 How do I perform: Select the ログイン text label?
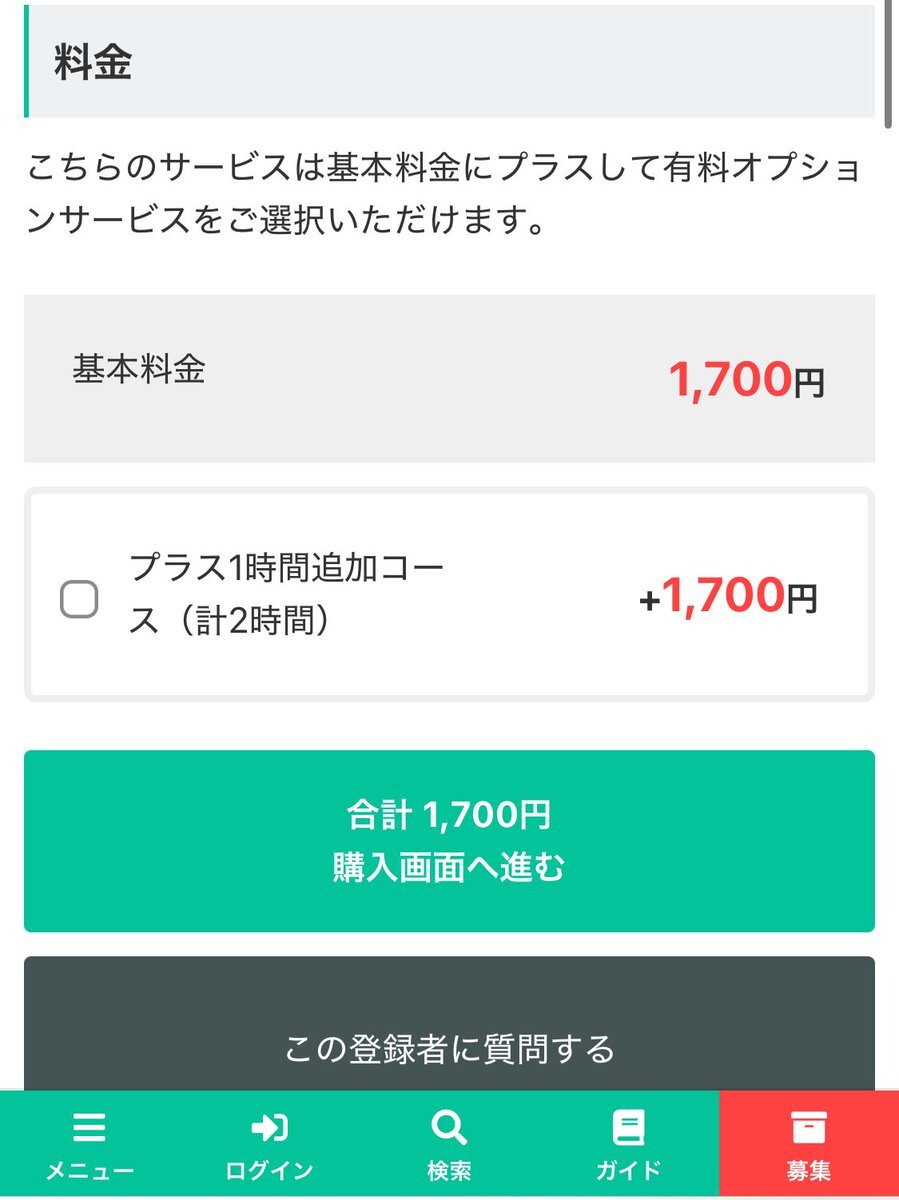269,1171
